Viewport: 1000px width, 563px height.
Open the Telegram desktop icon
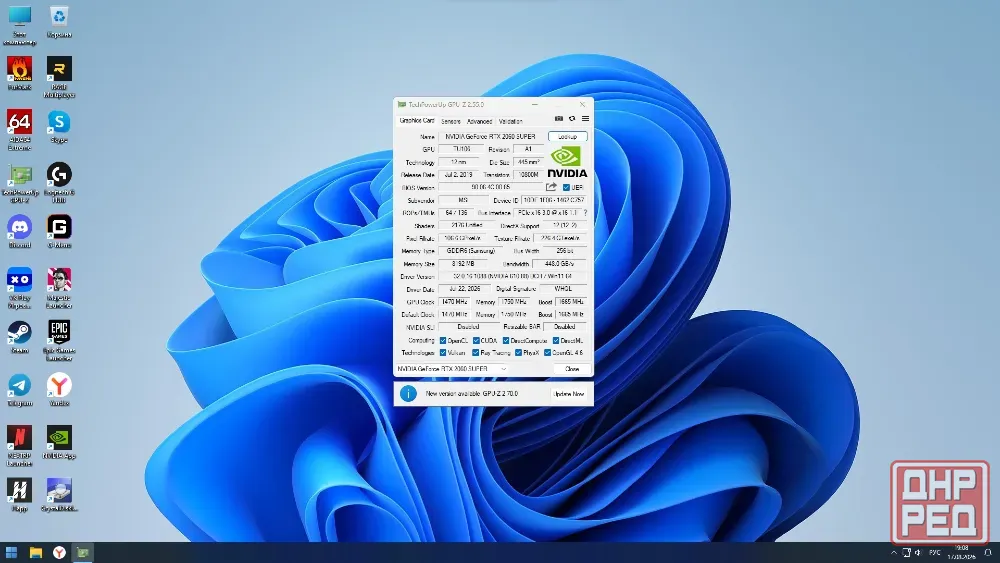20,390
